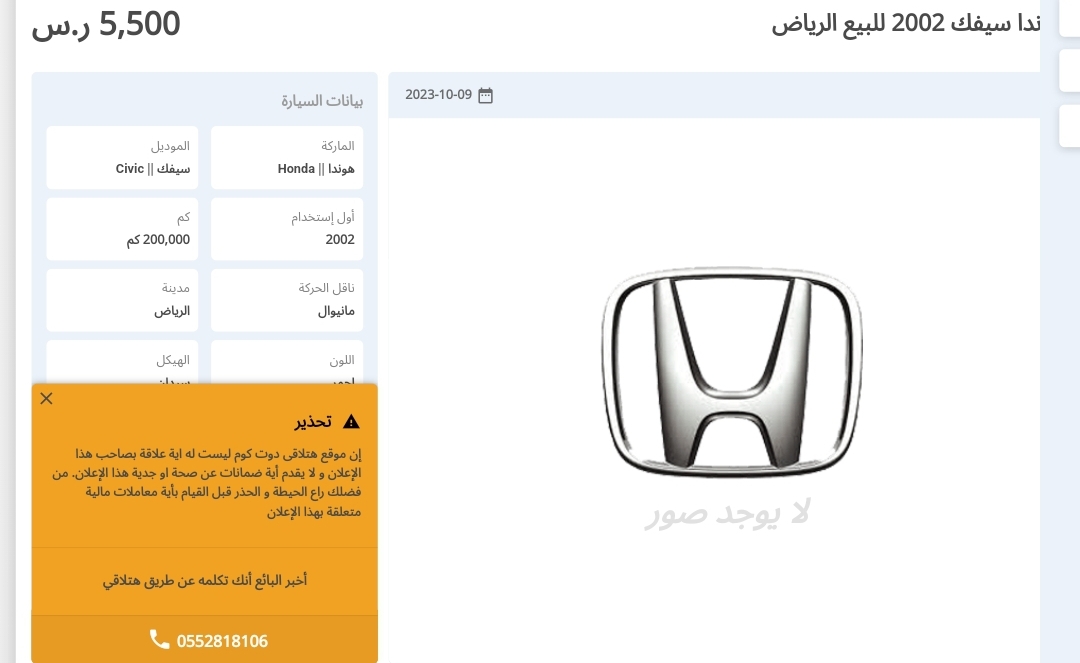Click the أول إستخدام field label
Viewport: 1080px width, 663px height.
(x=322, y=218)
